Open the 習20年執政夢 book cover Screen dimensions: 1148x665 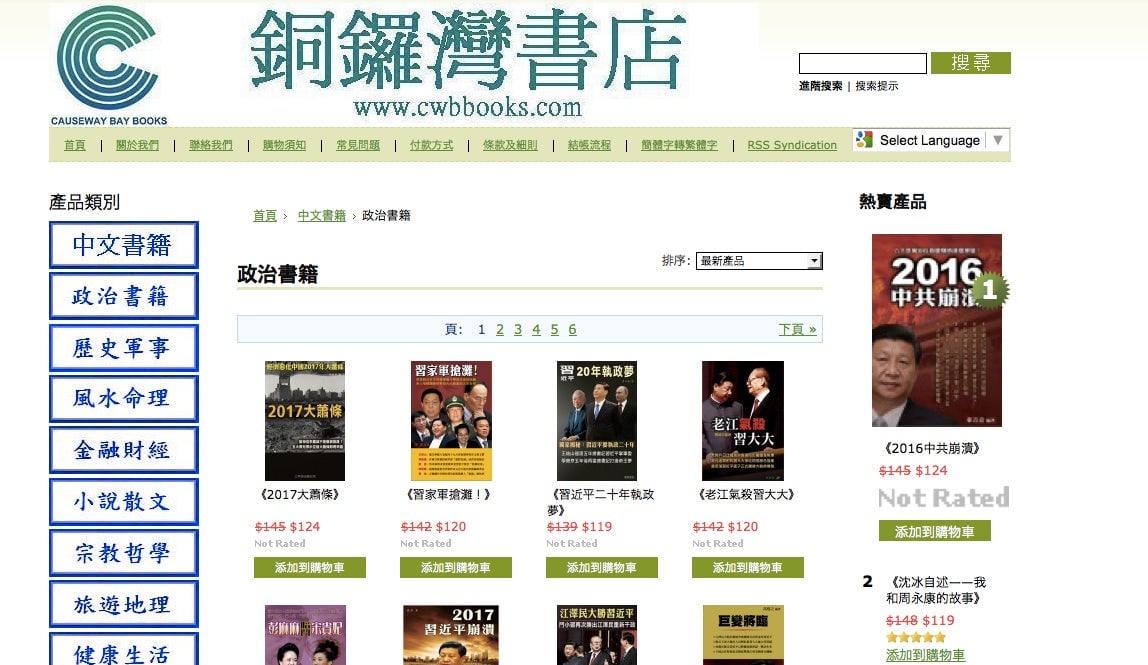pos(597,420)
